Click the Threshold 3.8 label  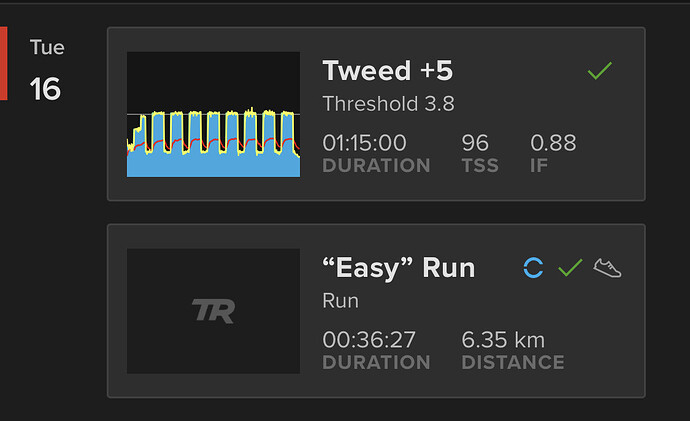pos(388,104)
